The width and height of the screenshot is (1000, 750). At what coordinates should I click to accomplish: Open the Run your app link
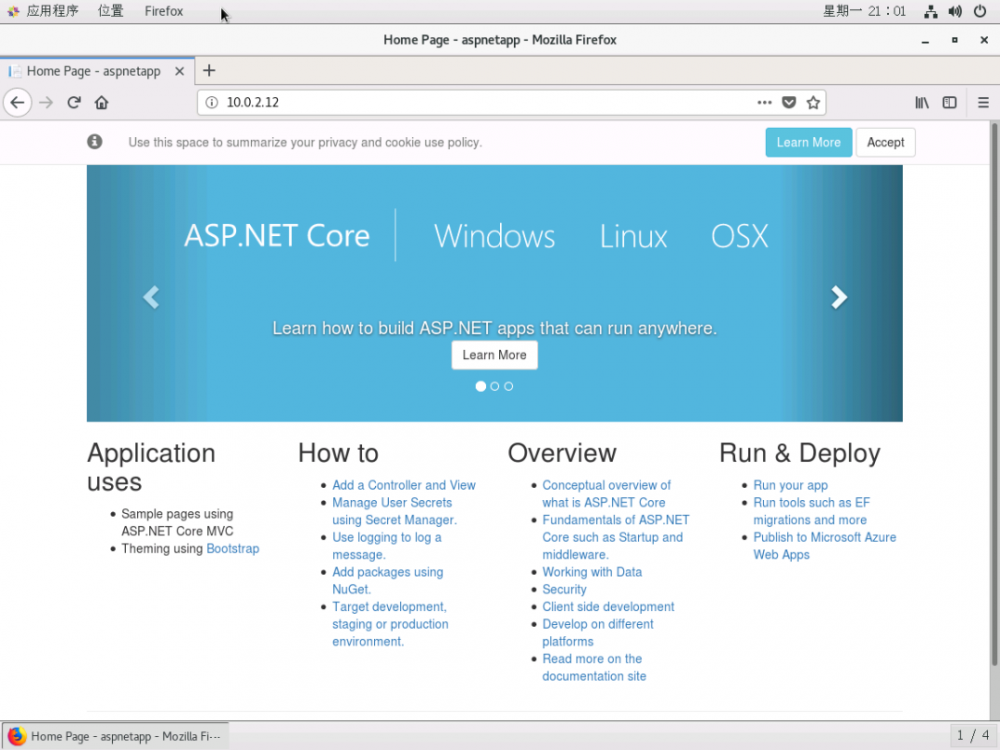click(791, 485)
